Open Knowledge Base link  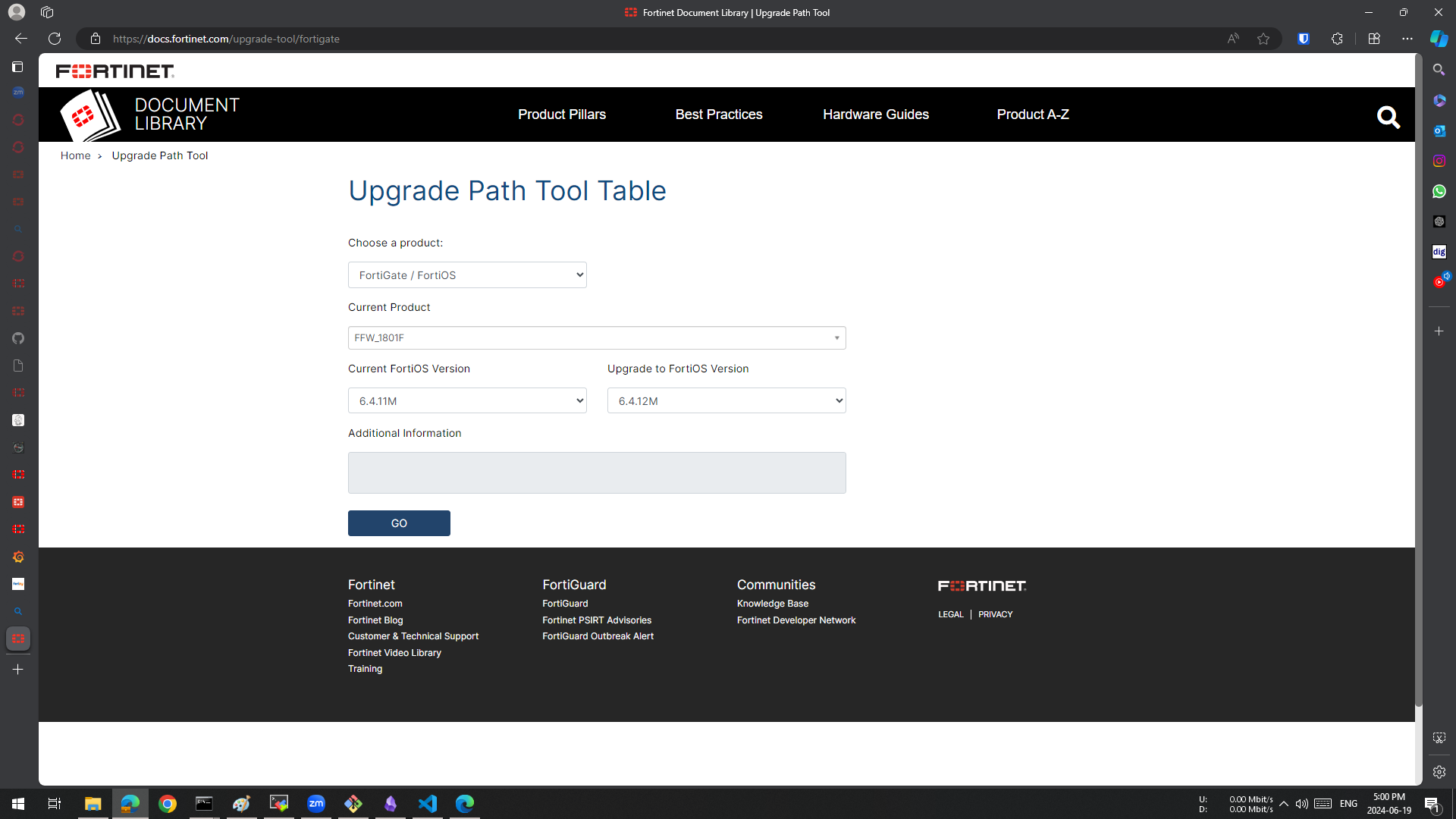(x=773, y=604)
